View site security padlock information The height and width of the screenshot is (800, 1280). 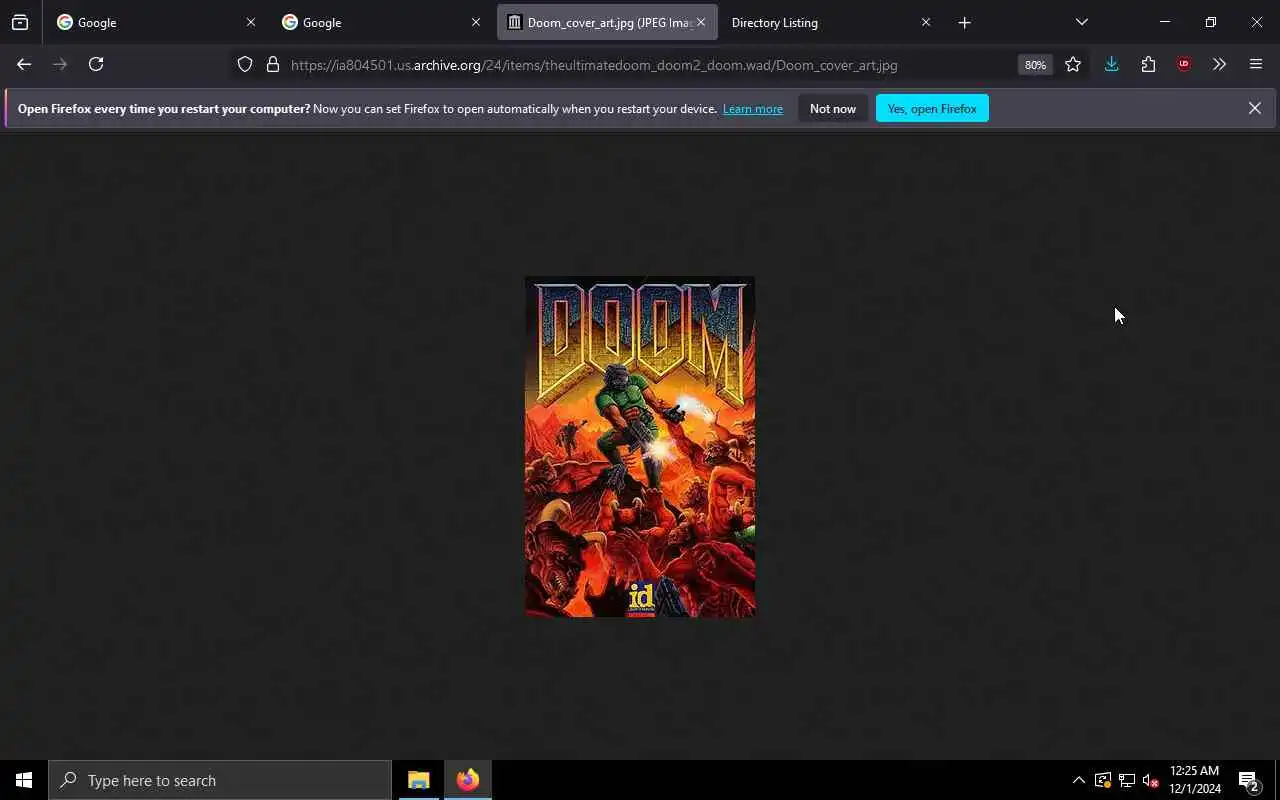(272, 65)
